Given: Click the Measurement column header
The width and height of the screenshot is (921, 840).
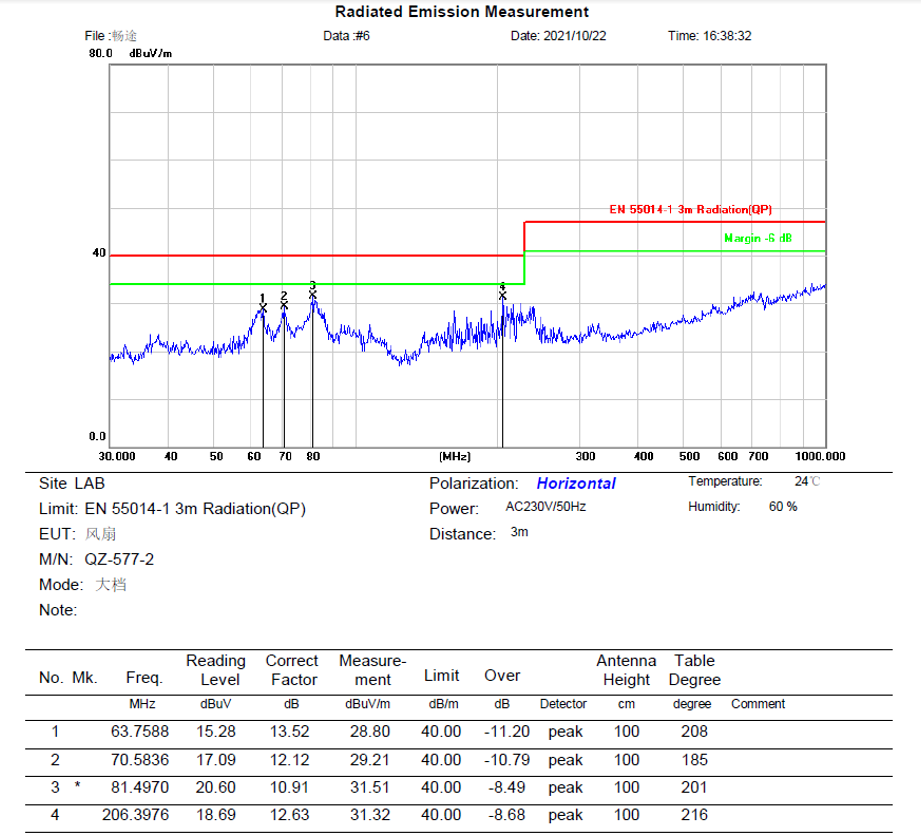Looking at the screenshot, I should point(372,670).
